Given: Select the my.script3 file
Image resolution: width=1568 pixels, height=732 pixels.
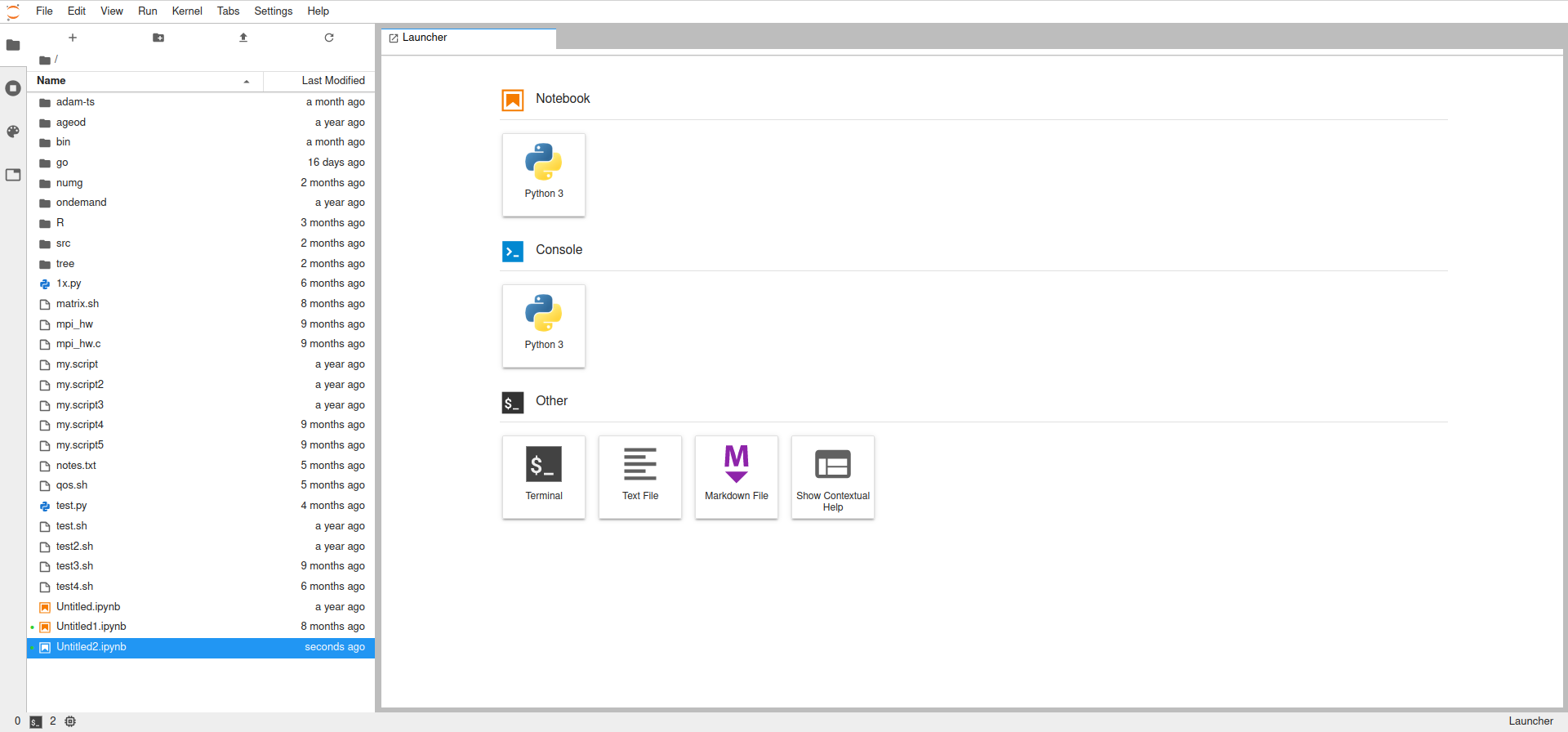Looking at the screenshot, I should 201,405.
